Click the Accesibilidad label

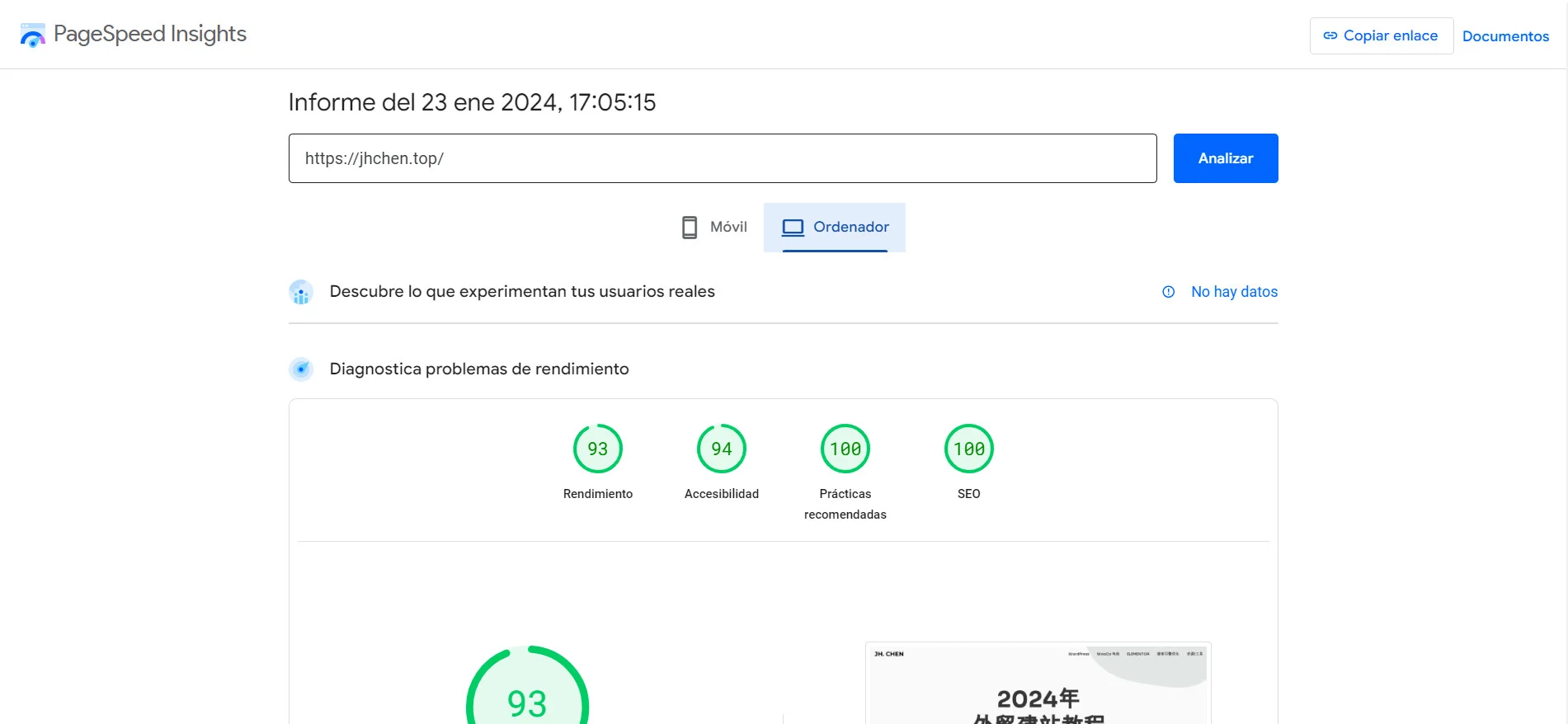click(x=722, y=494)
